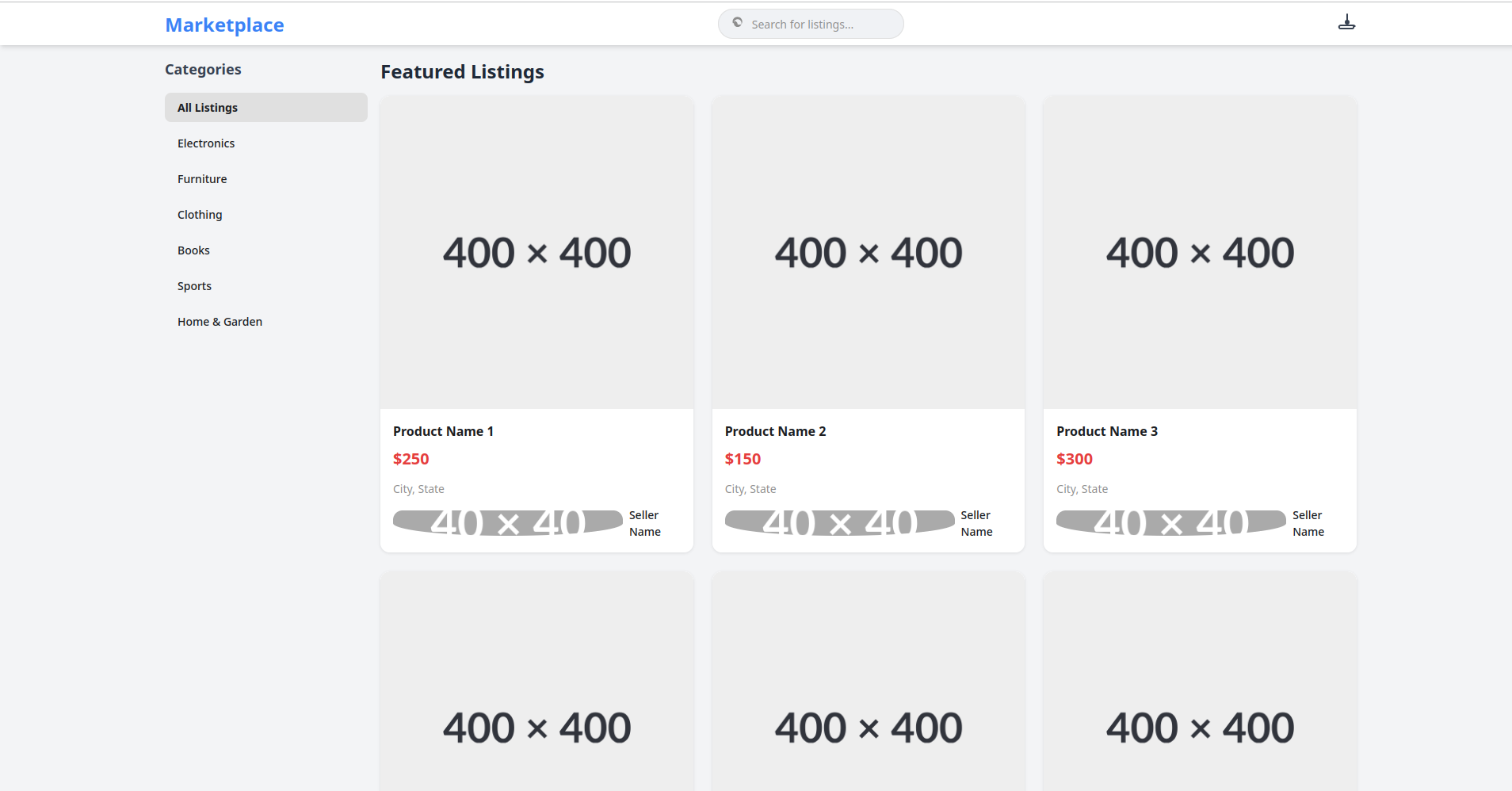Viewport: 1512px width, 791px height.
Task: Click the Marketplace logo
Action: pyautogui.click(x=224, y=25)
